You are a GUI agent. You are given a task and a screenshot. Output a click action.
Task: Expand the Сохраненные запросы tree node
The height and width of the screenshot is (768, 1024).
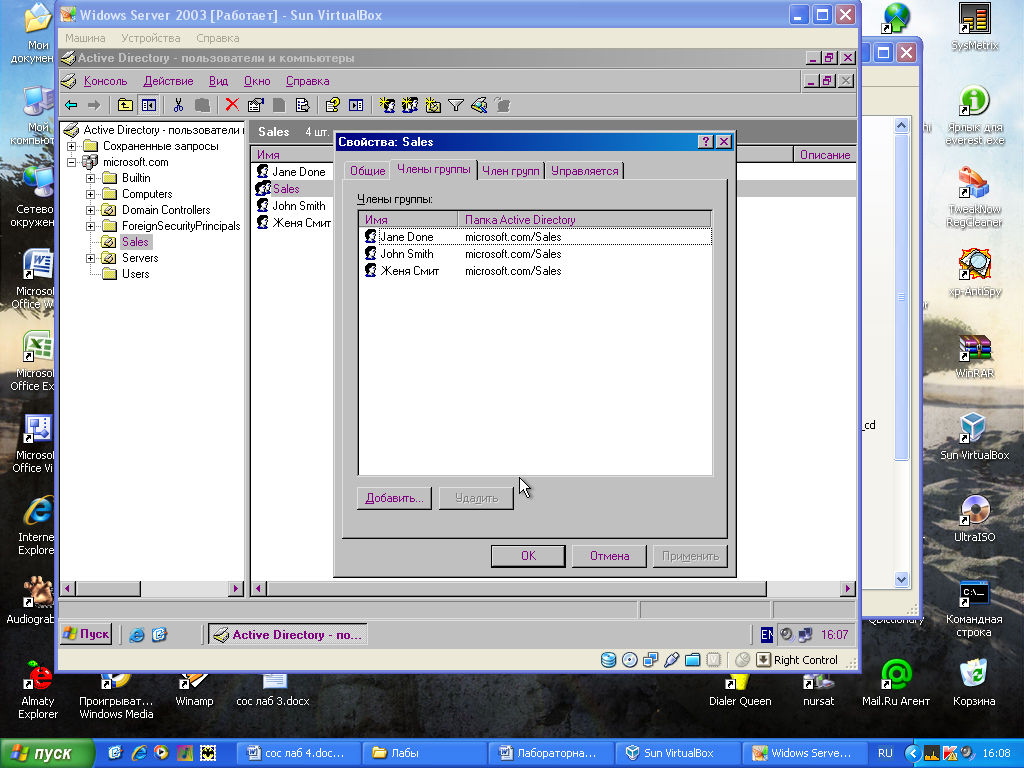(72, 146)
